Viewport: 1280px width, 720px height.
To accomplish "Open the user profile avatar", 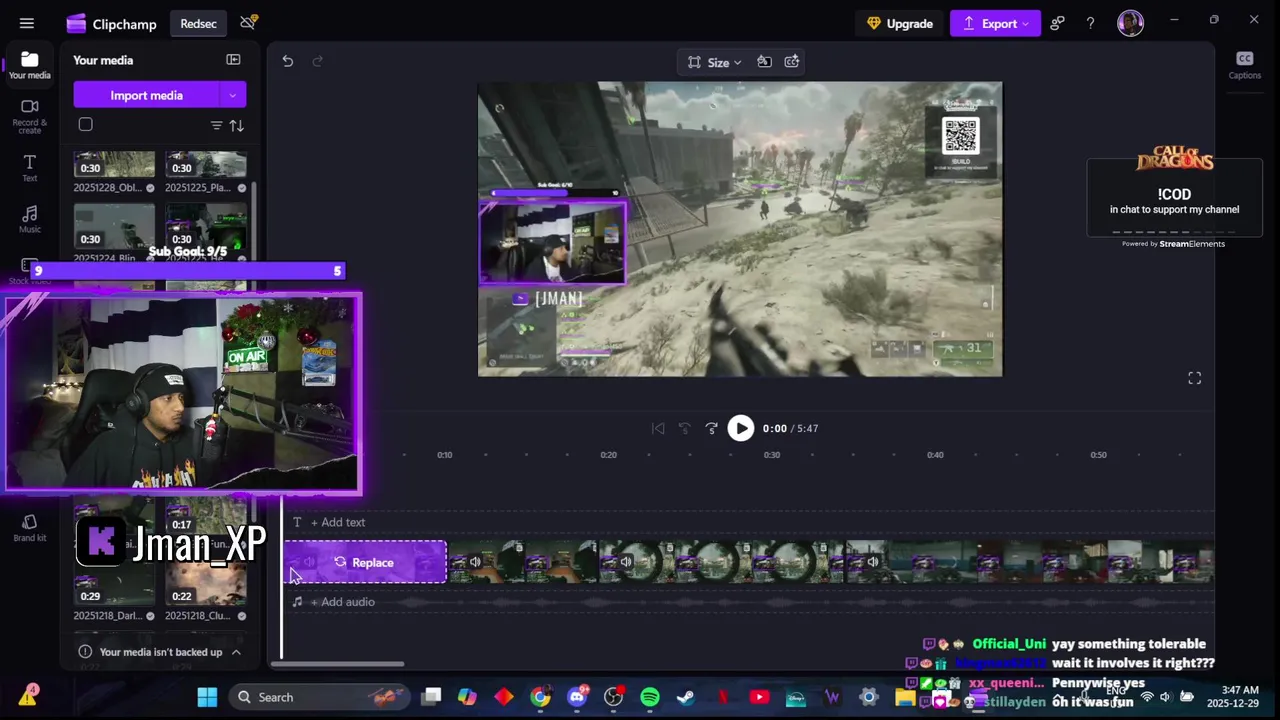I will click(x=1131, y=23).
